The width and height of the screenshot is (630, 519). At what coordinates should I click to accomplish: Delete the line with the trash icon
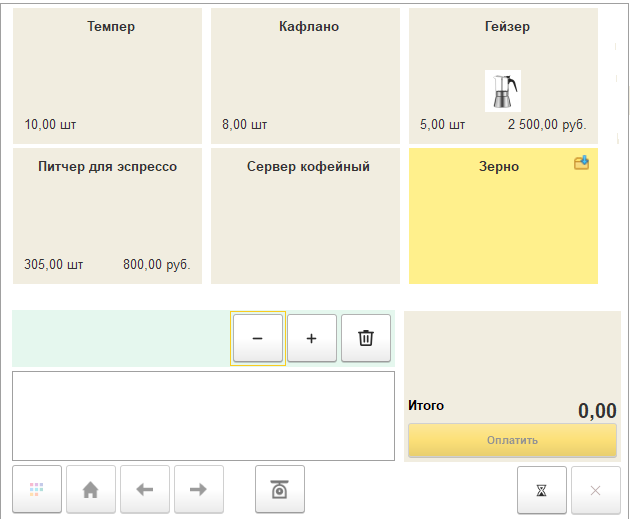[365, 339]
